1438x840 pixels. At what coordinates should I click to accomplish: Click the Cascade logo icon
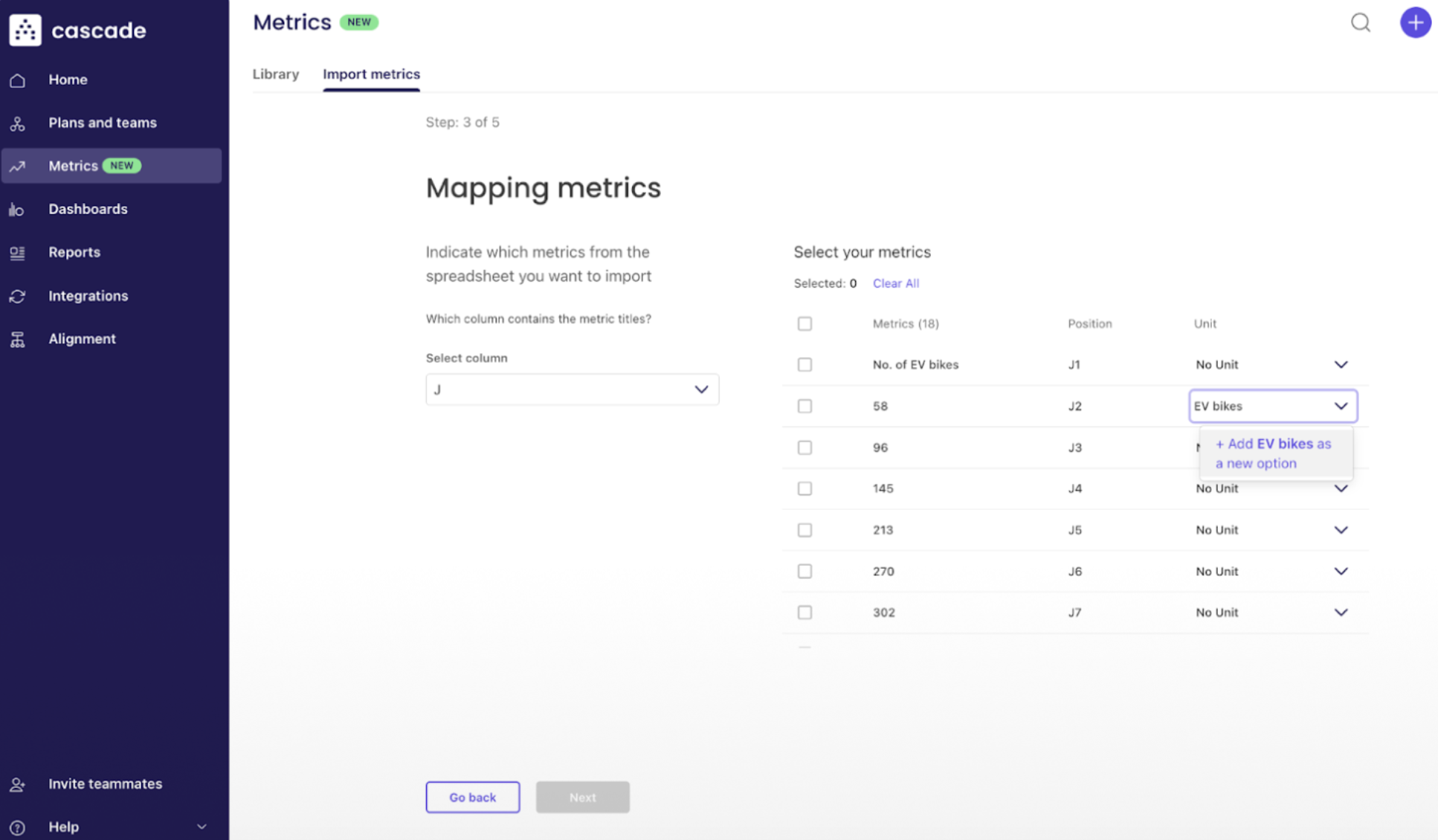(x=25, y=30)
